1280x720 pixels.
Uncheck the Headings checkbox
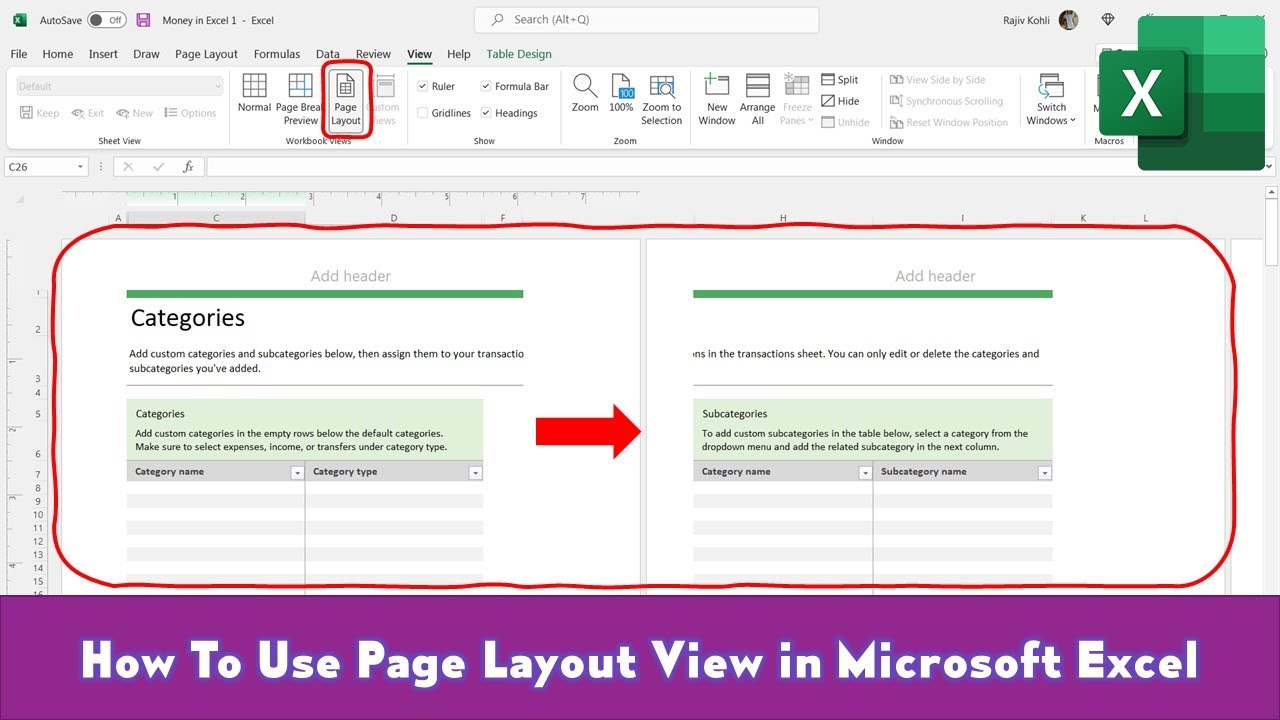[x=486, y=113]
